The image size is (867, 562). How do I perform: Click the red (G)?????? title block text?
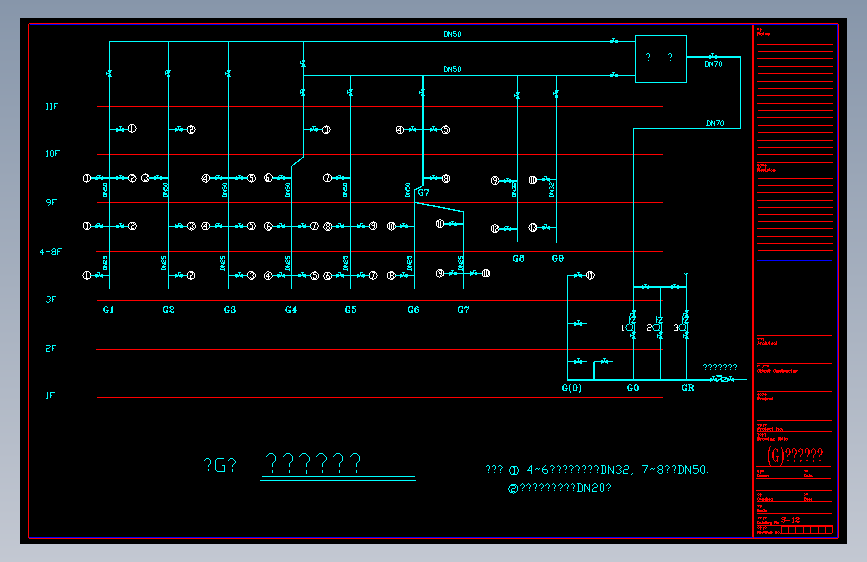click(795, 455)
